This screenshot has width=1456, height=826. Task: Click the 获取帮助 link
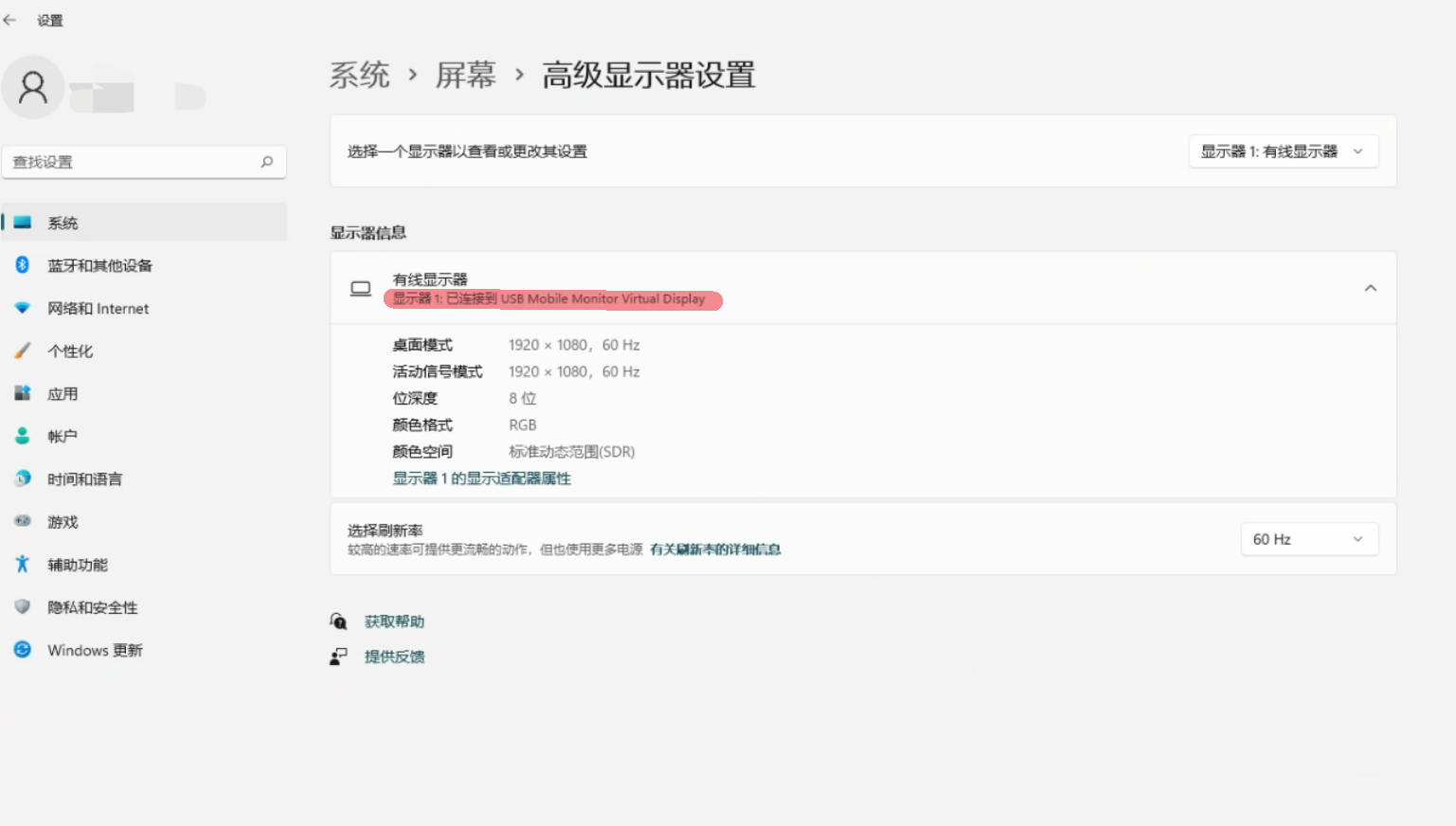394,621
